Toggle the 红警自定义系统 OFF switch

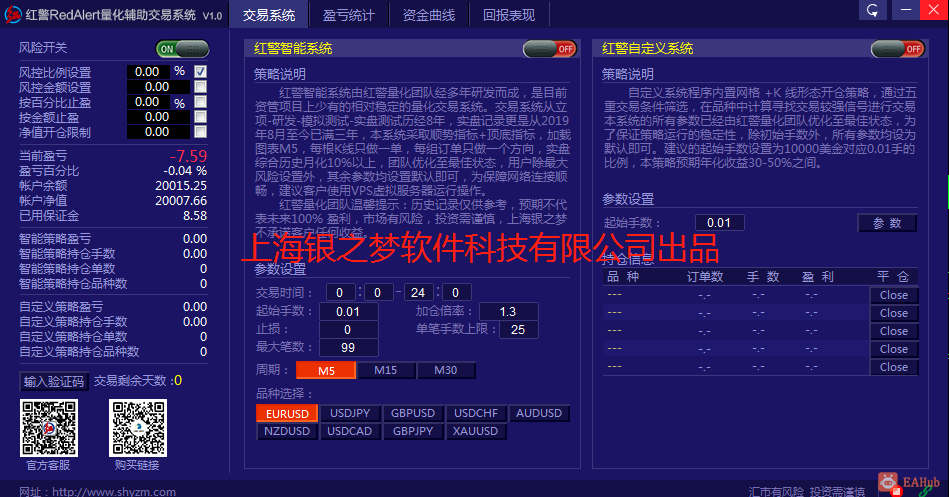tap(898, 49)
